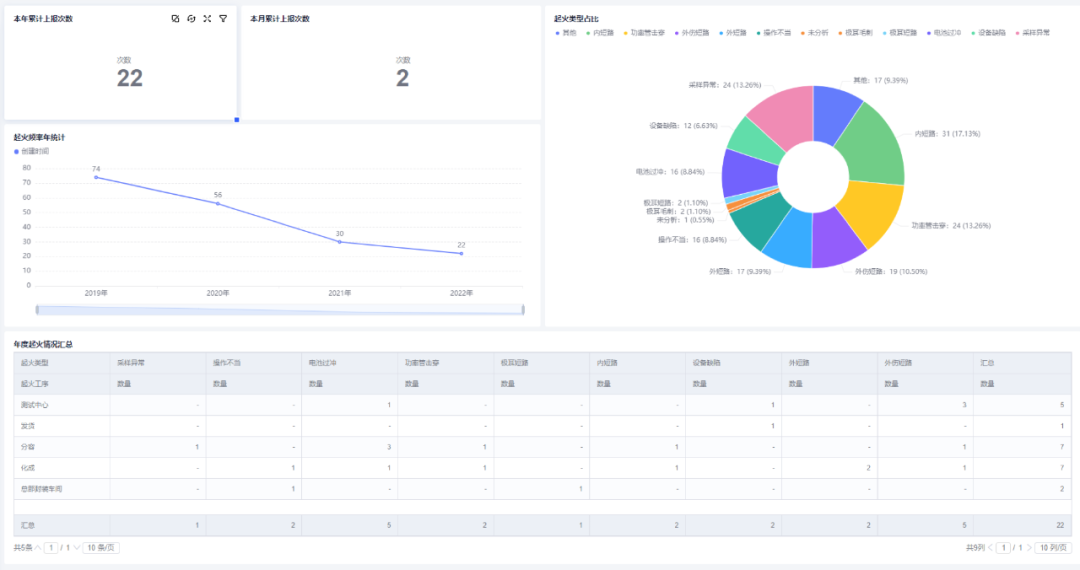The height and width of the screenshot is (570, 1080).
Task: Toggle the 未分析 legend entry
Action: [x=814, y=33]
